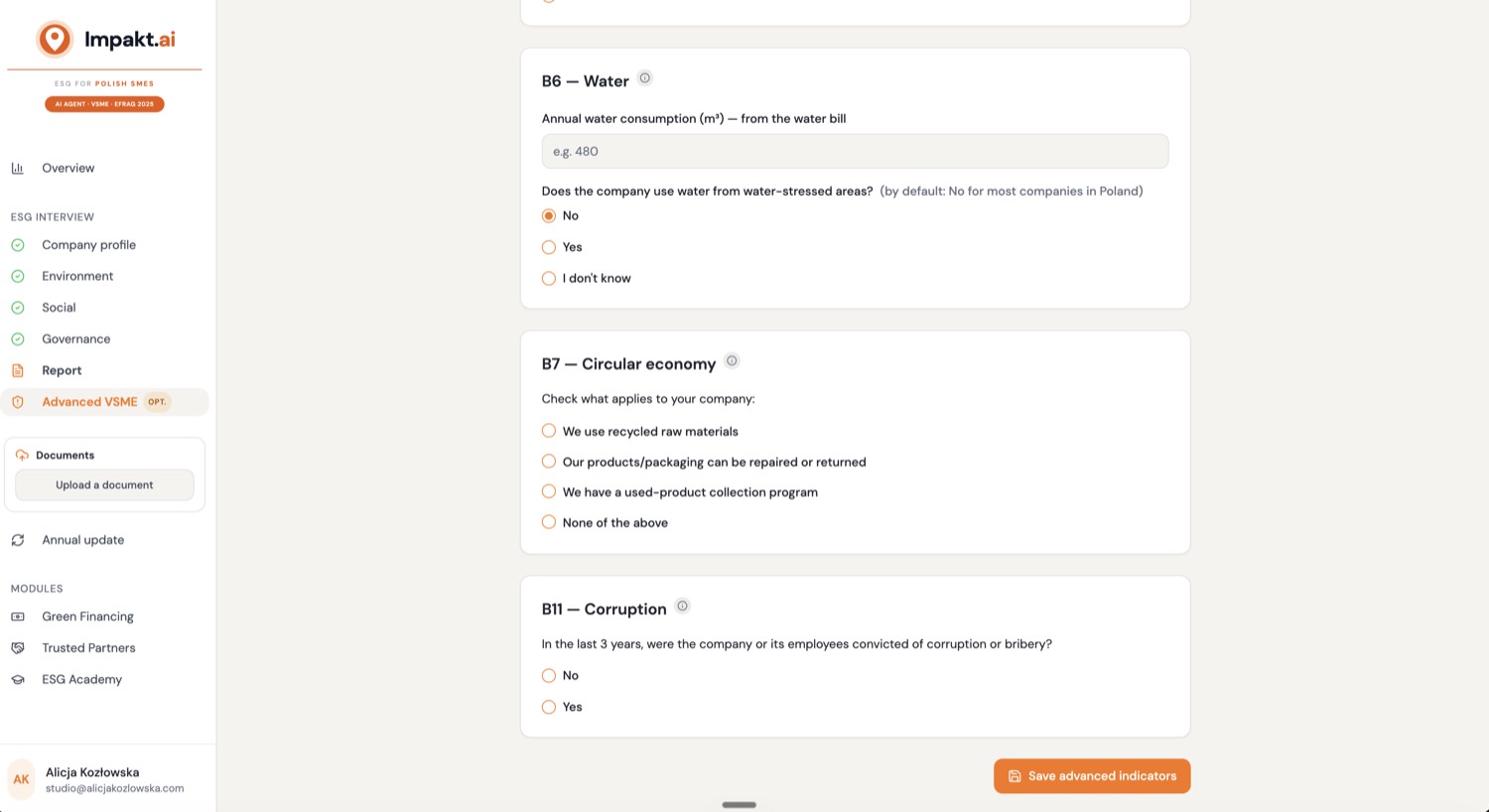Click the Annual update refresh icon
The height and width of the screenshot is (812, 1489).
[x=18, y=540]
